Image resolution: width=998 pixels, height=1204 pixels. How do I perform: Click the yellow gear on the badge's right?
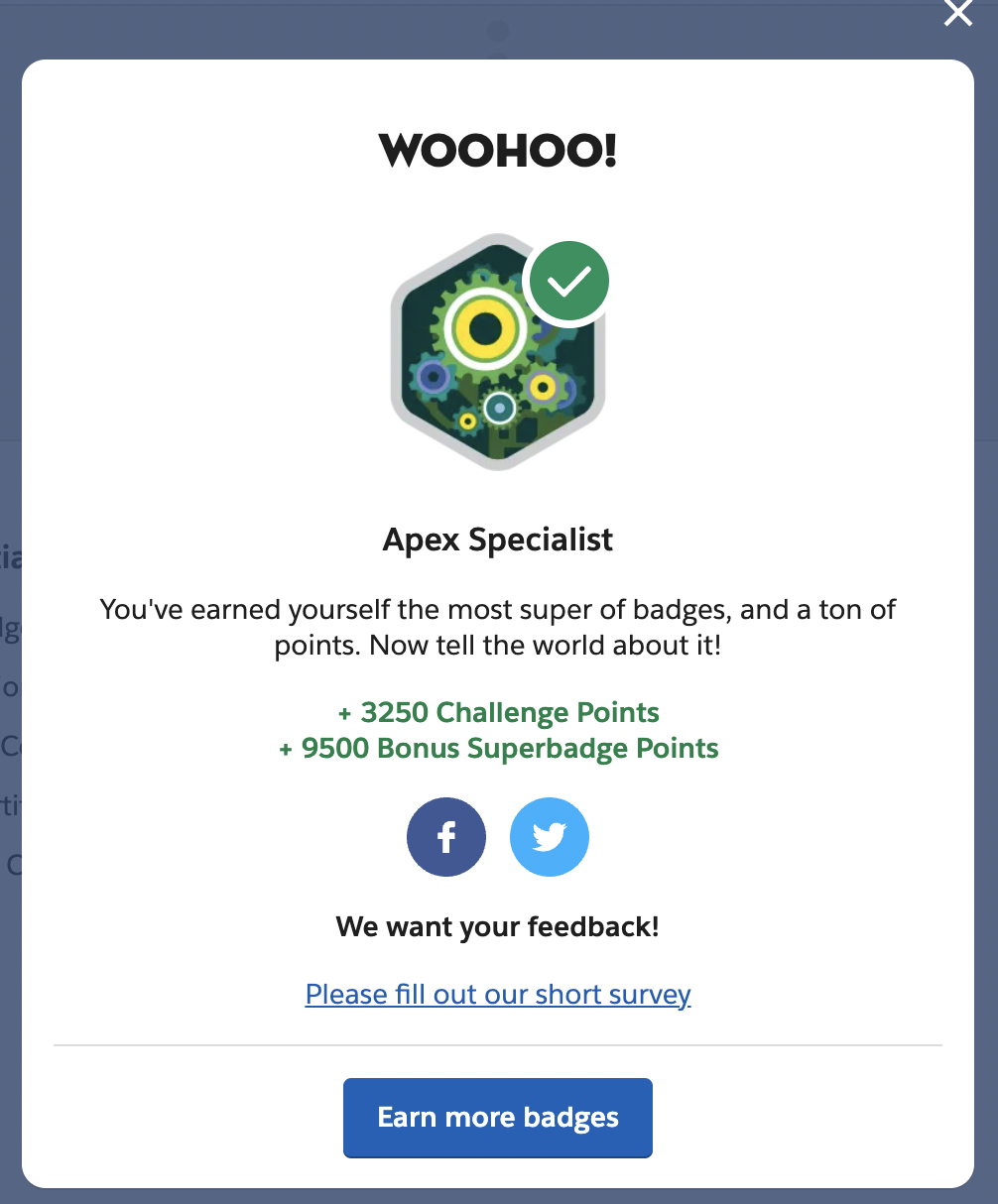pos(543,388)
